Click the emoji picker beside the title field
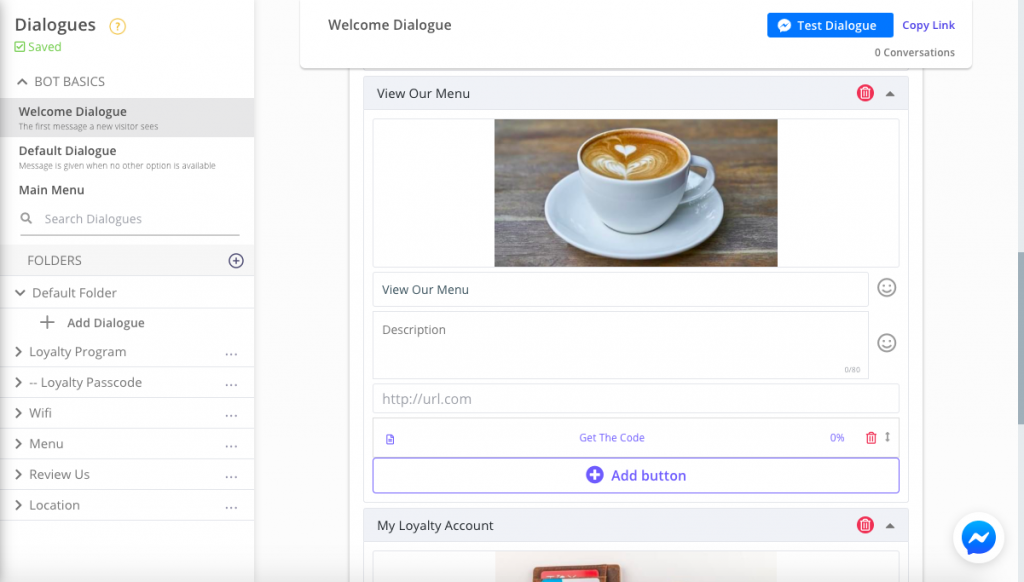 point(886,288)
